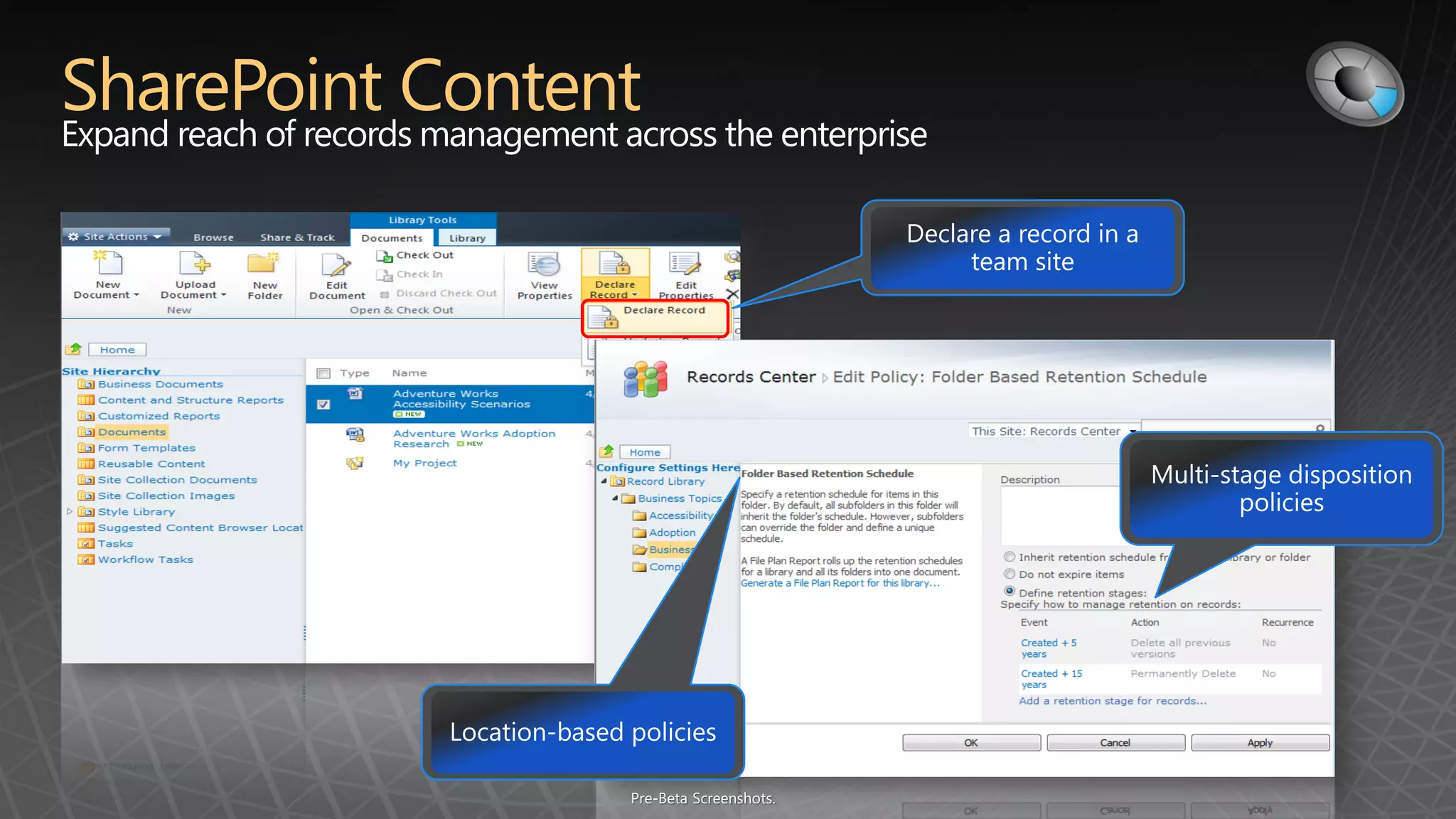Click the Upload Document icon
This screenshot has width=1456, height=819.
pos(195,264)
